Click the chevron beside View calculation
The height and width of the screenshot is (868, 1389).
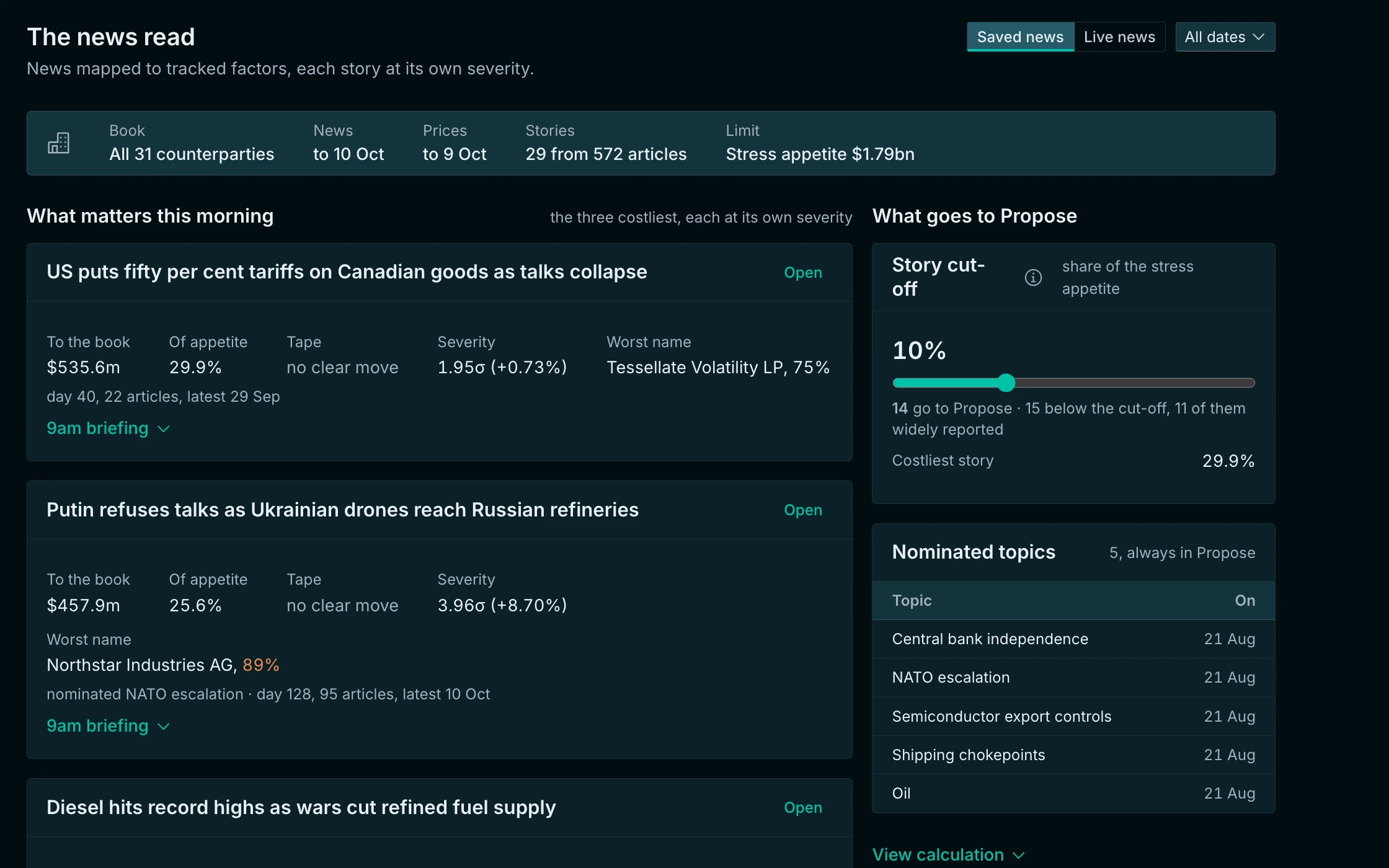(1018, 856)
